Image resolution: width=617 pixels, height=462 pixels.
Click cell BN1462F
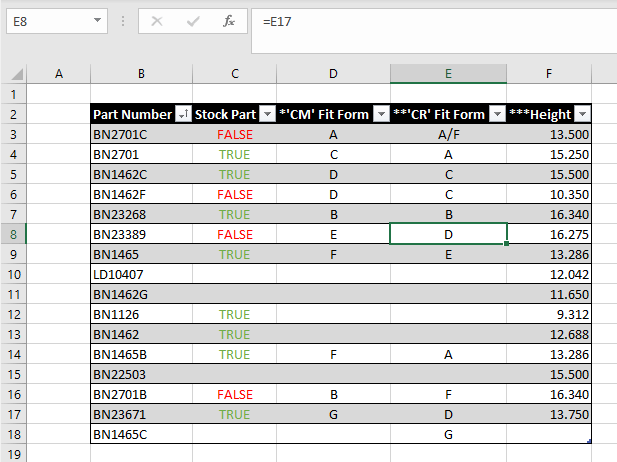pos(141,194)
